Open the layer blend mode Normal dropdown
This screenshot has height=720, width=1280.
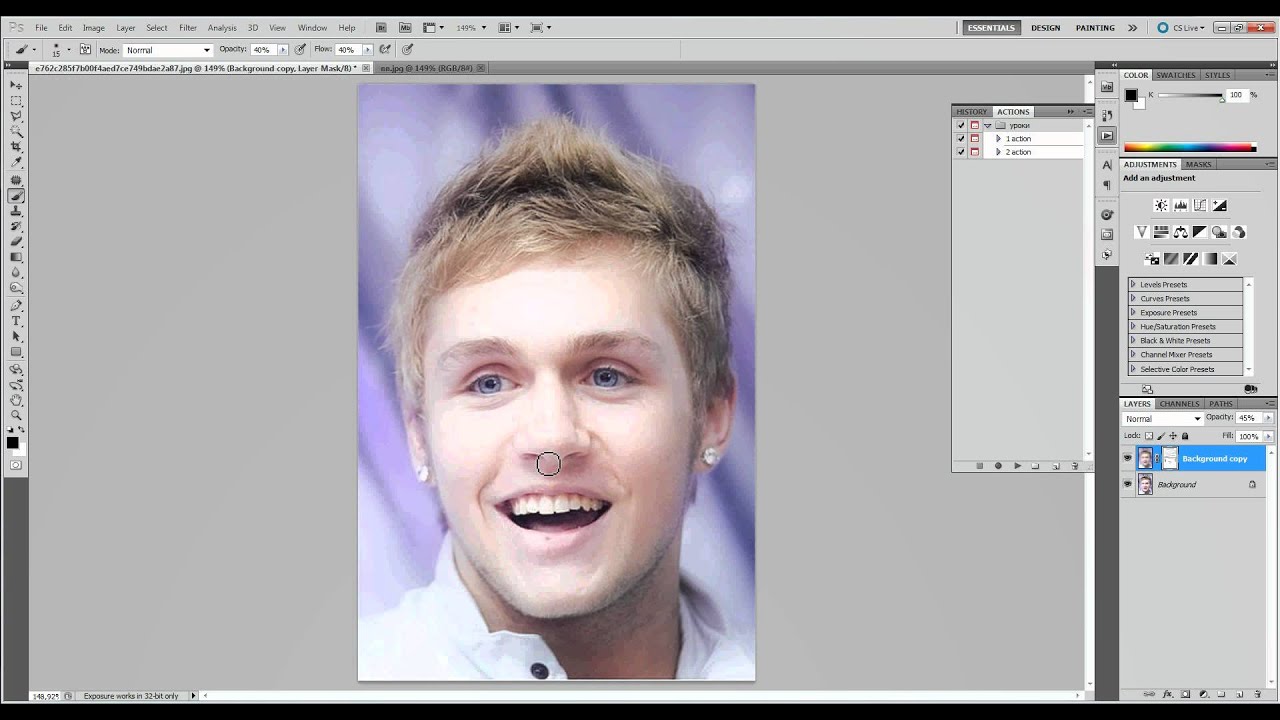point(1162,419)
